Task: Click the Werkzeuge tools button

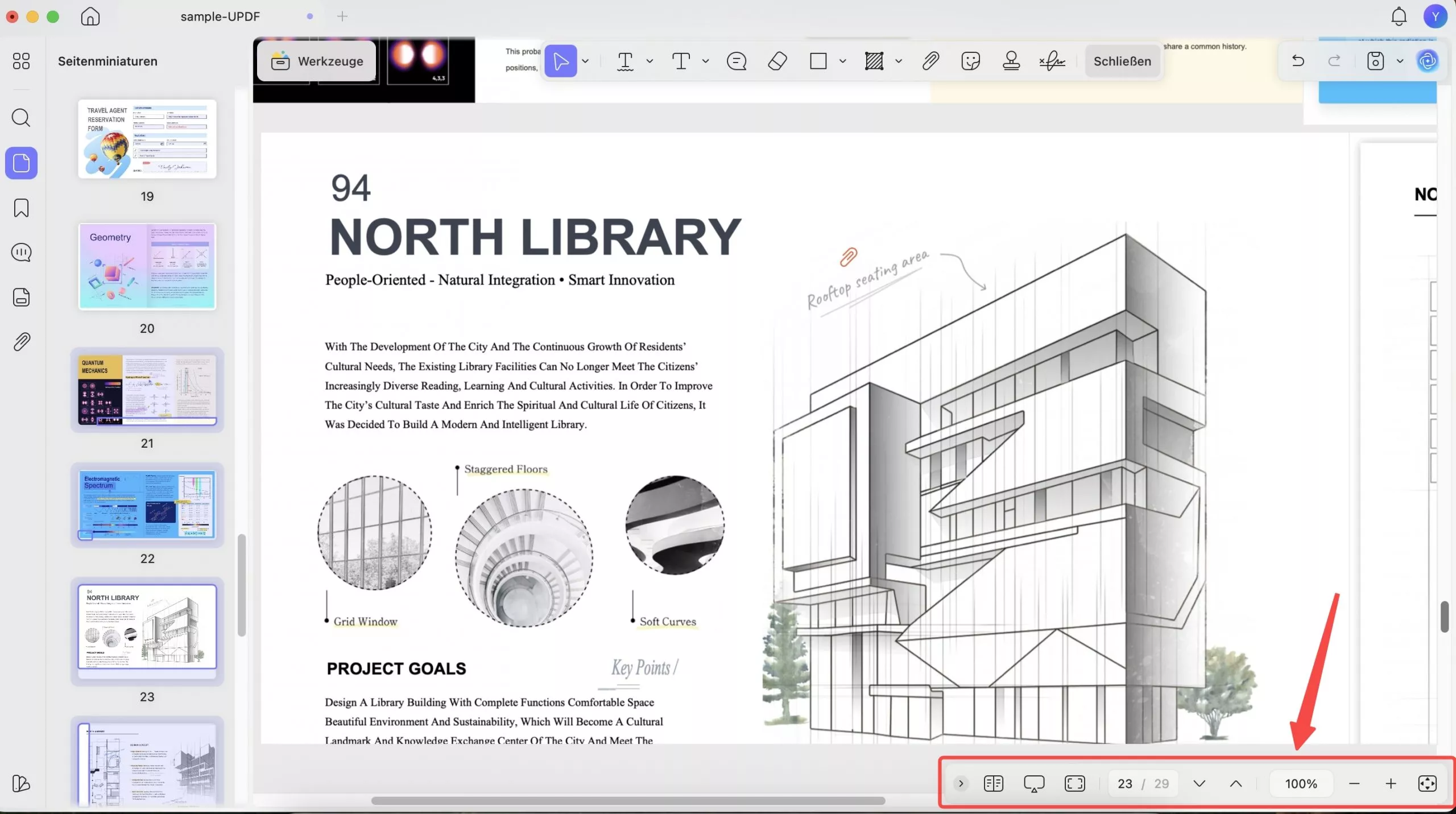Action: point(317,61)
